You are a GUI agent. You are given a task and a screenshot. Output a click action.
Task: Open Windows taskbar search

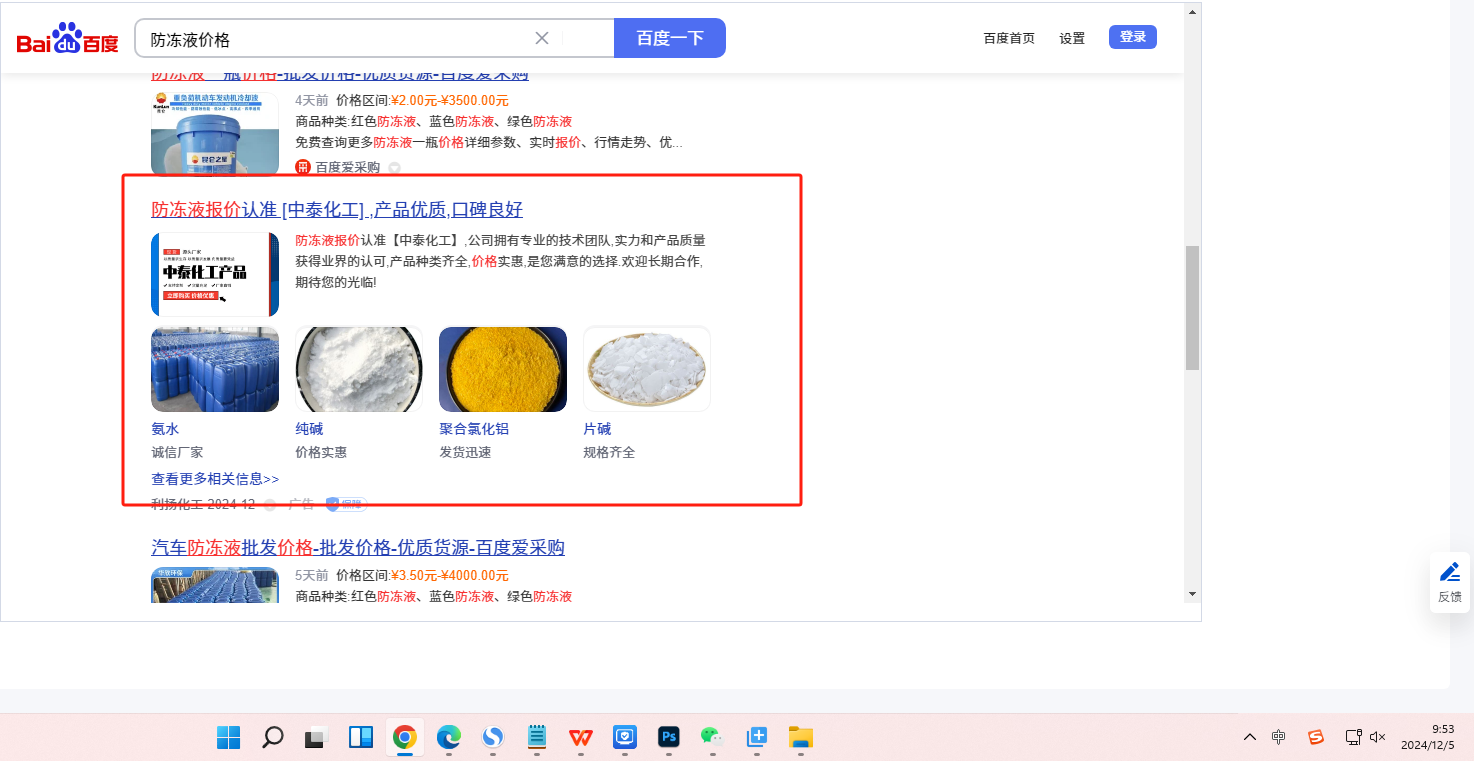(x=272, y=737)
